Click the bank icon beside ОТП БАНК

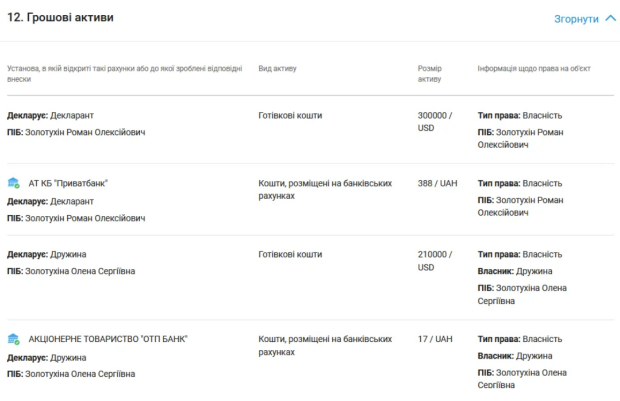(13, 339)
